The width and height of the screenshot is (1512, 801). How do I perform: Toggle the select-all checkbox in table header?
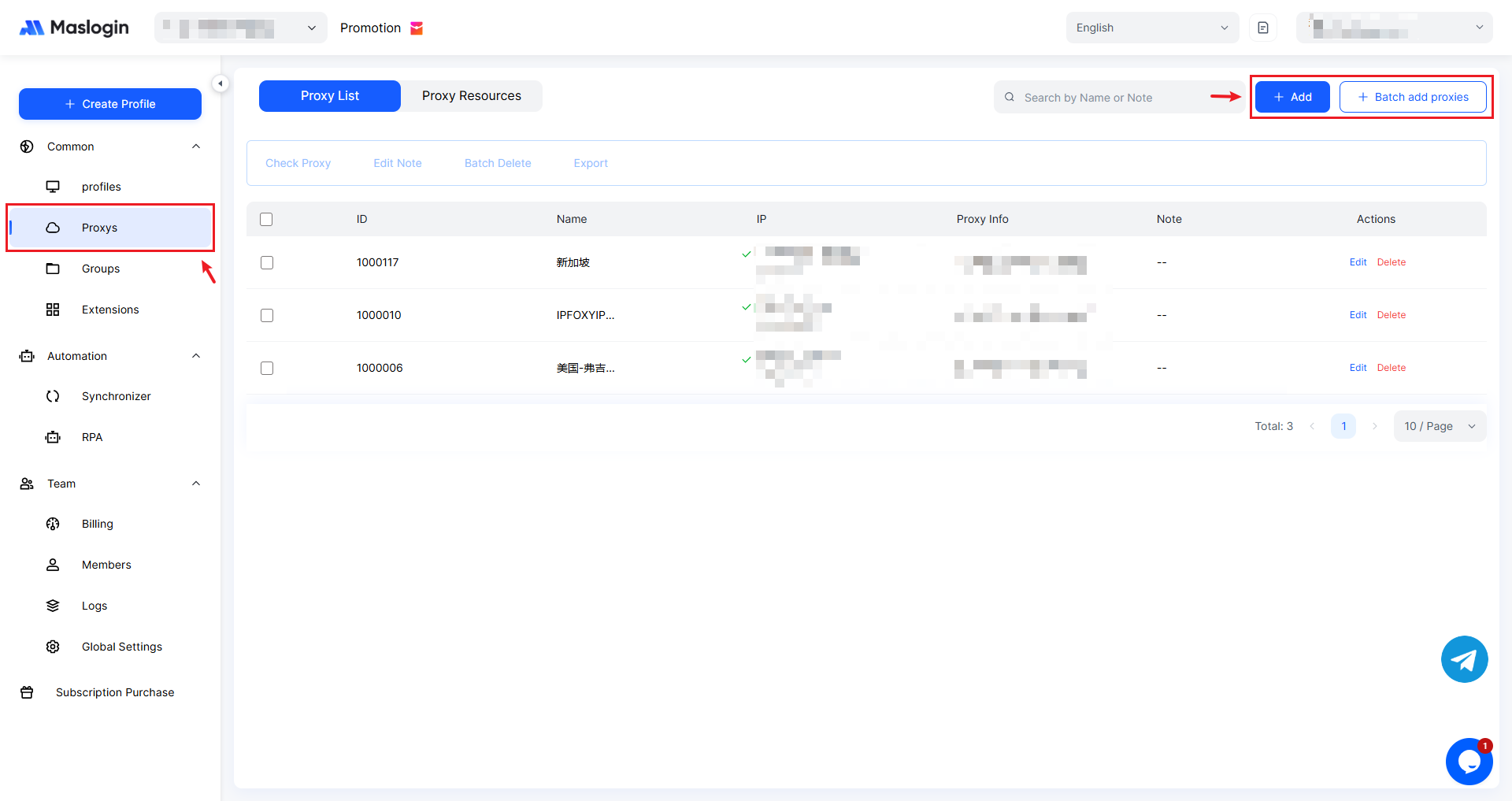pyautogui.click(x=266, y=219)
